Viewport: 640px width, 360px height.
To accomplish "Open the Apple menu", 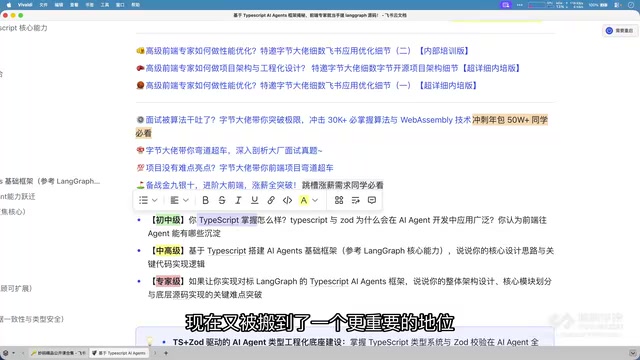I will coord(9,5).
